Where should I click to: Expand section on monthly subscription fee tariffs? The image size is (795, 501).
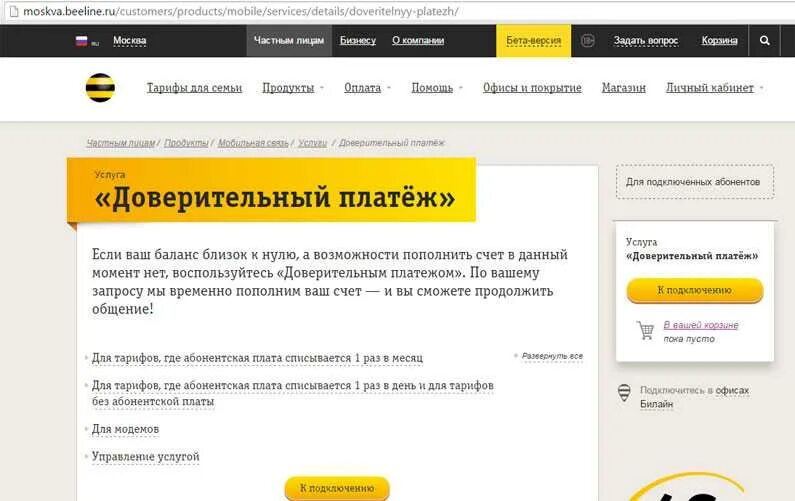(x=257, y=358)
